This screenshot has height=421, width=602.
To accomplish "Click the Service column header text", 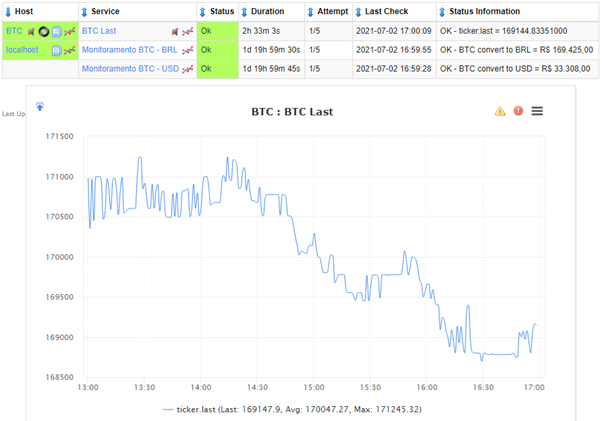I will click(x=105, y=12).
